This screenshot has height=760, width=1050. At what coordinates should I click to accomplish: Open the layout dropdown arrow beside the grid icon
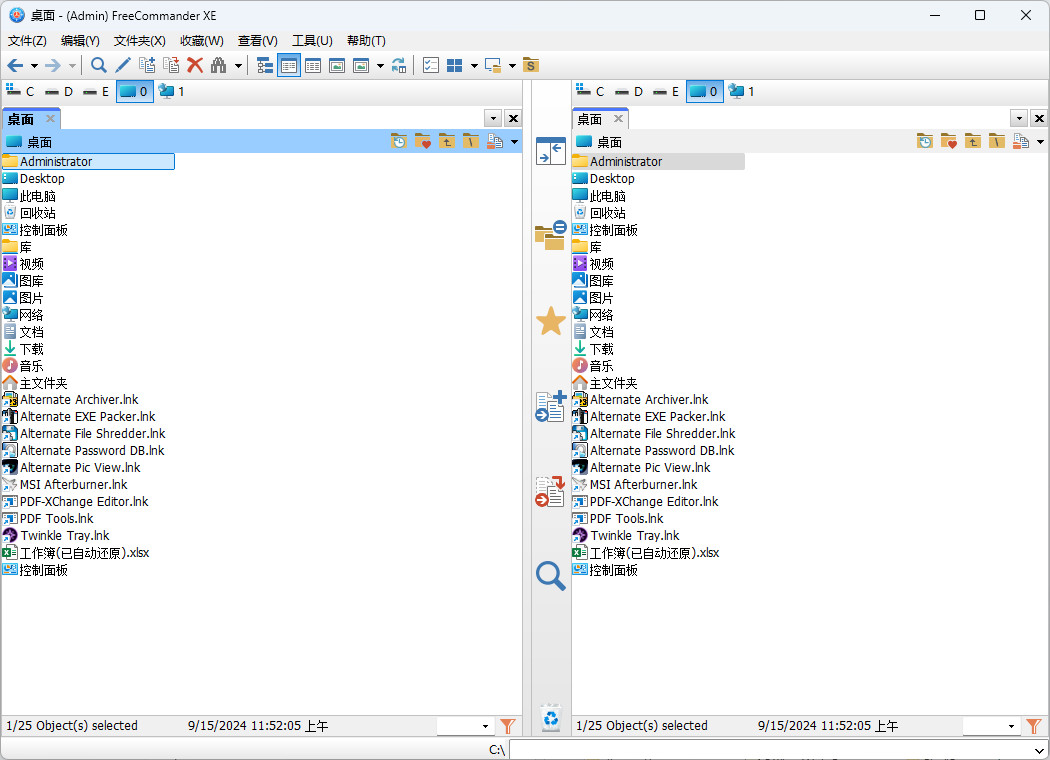473,66
